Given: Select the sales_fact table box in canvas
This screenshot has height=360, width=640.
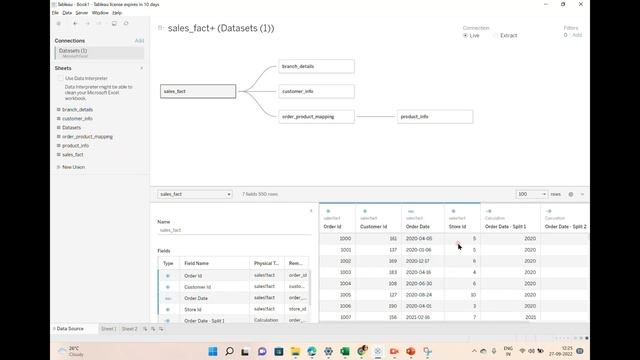Looking at the screenshot, I should pyautogui.click(x=198, y=91).
